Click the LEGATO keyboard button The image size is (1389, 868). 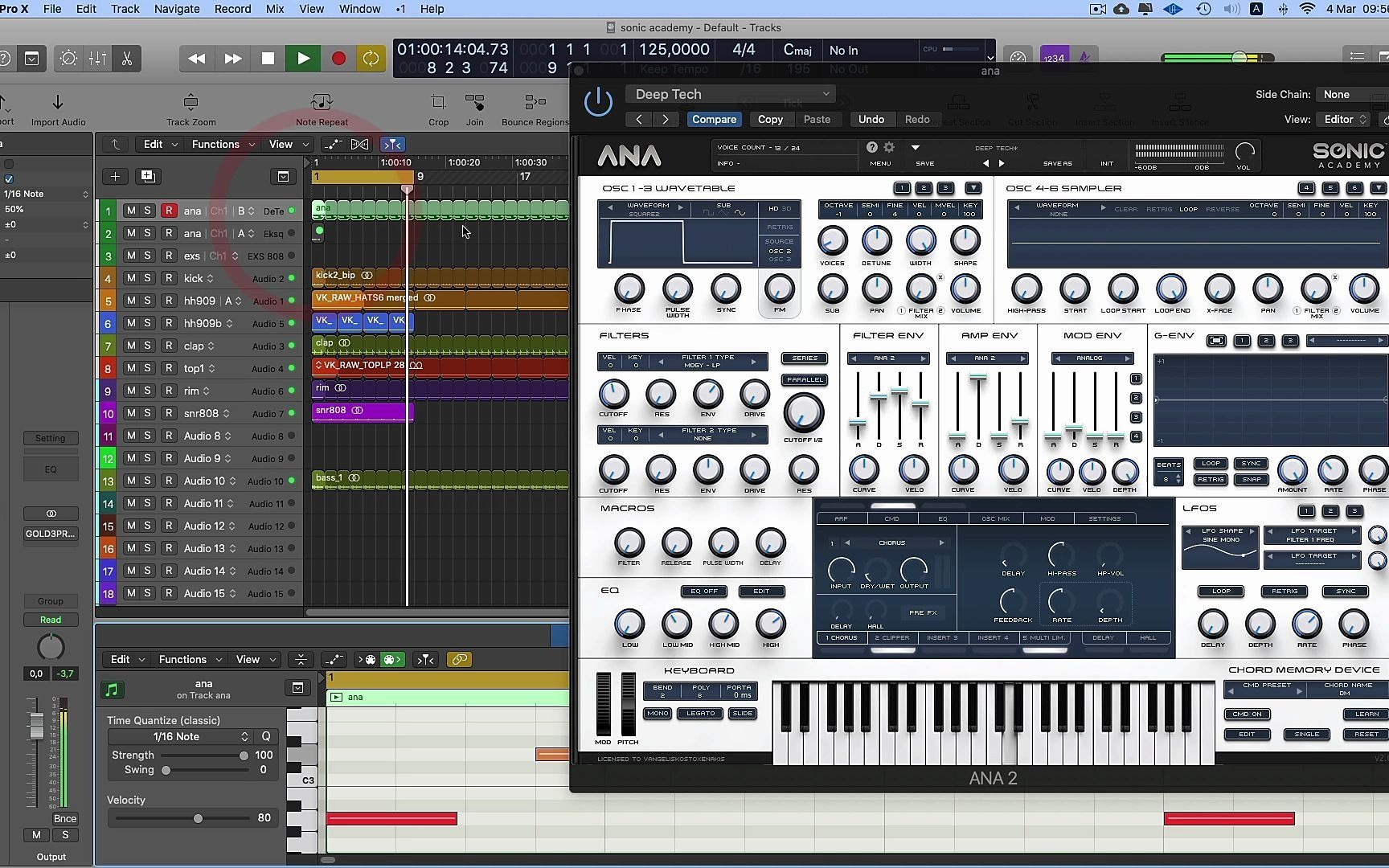(x=700, y=713)
